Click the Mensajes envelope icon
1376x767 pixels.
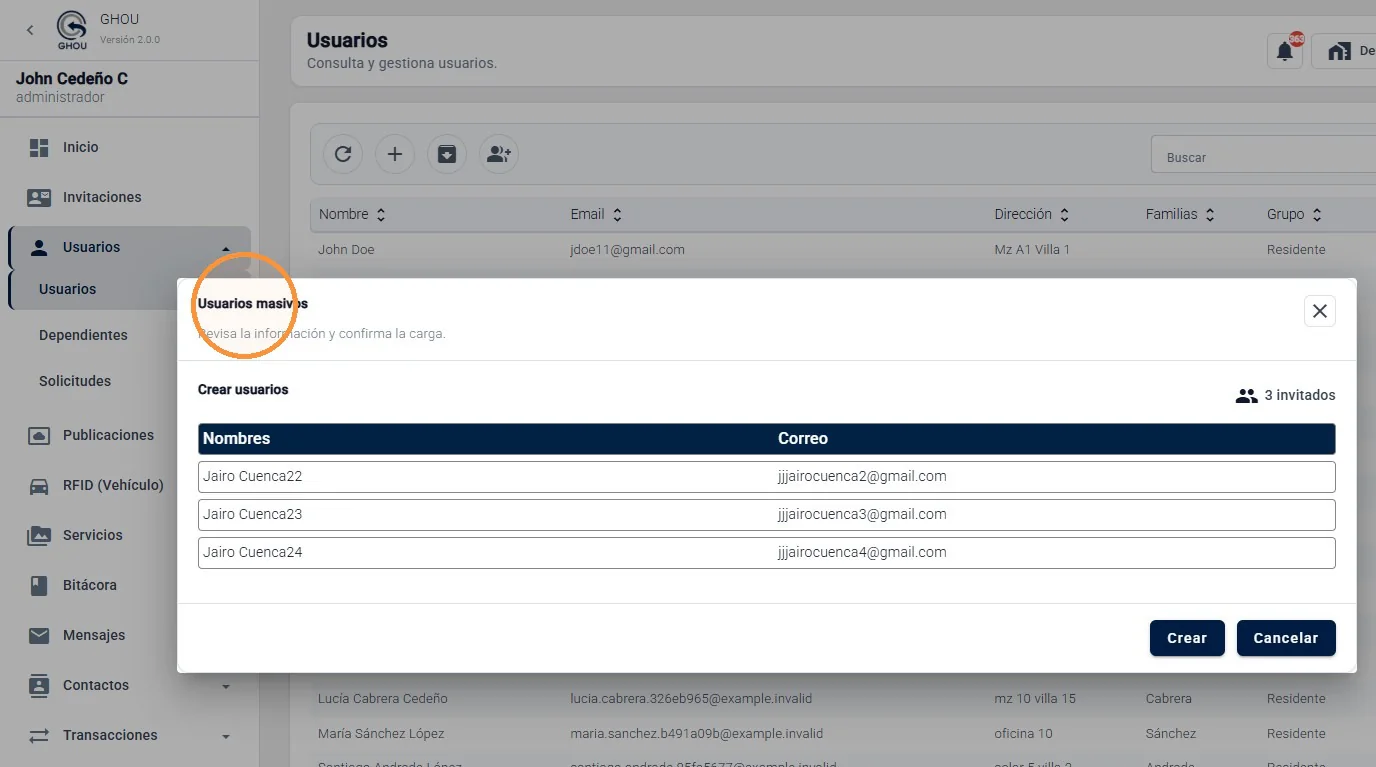pyautogui.click(x=39, y=635)
